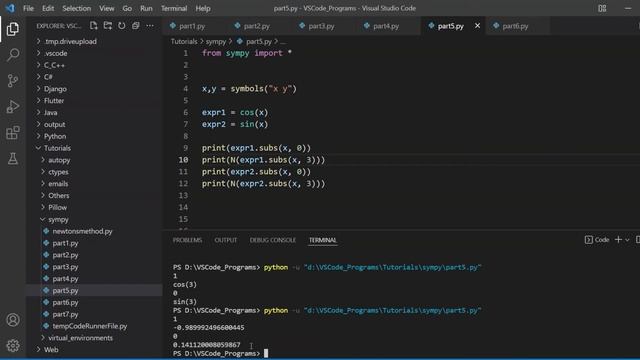Open newtonsmethod.py from Explorer
This screenshot has height=360, width=640.
(94, 231)
